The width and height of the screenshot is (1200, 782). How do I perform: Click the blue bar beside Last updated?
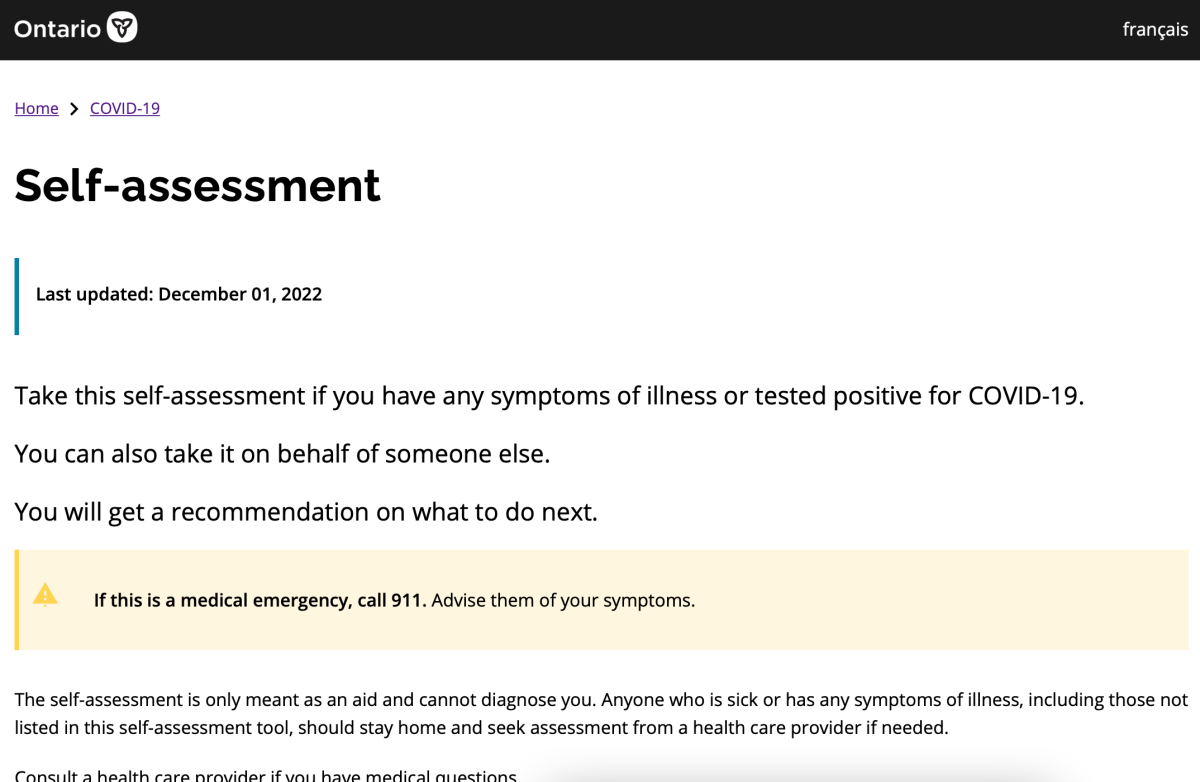[16, 296]
